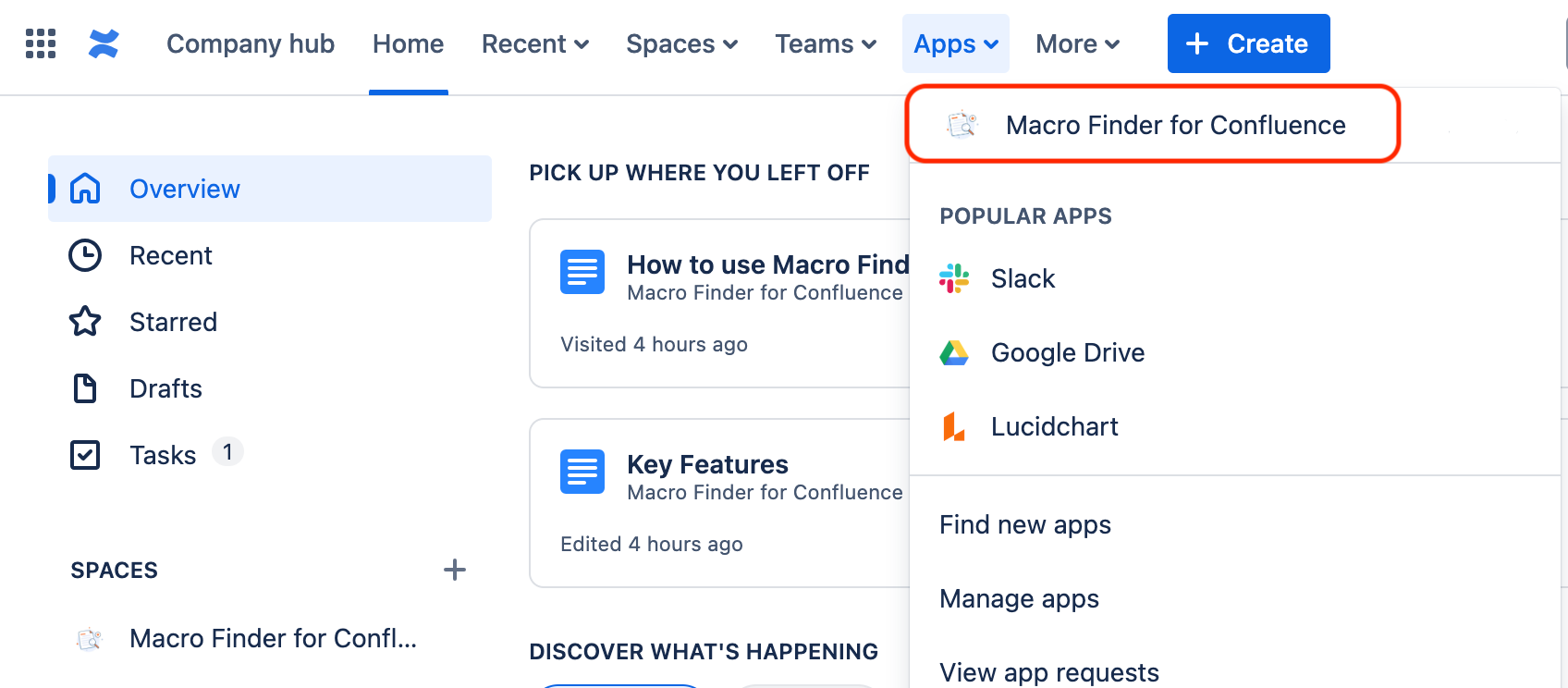1568x688 pixels.
Task: Open the How to use Macro Finder page
Action: coord(767,265)
